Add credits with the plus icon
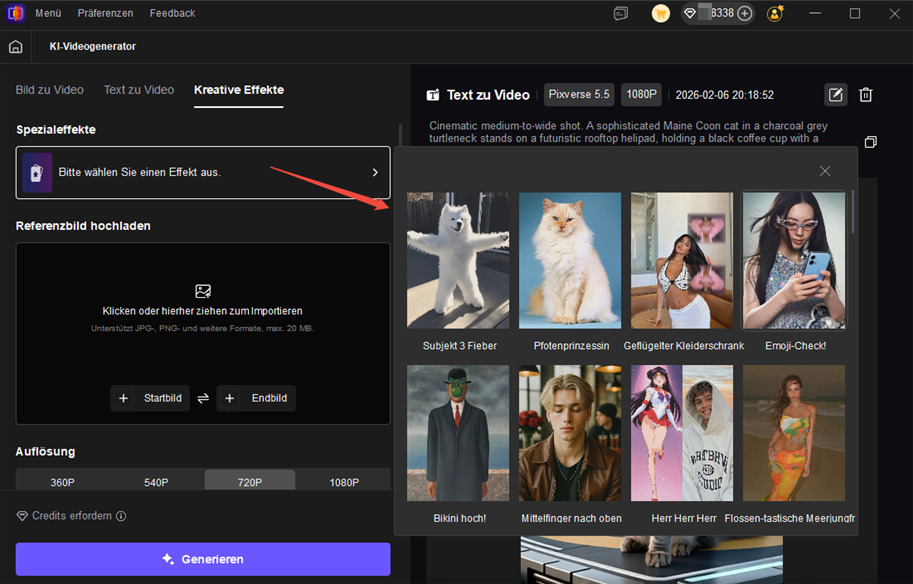The image size is (913, 584). pos(744,14)
